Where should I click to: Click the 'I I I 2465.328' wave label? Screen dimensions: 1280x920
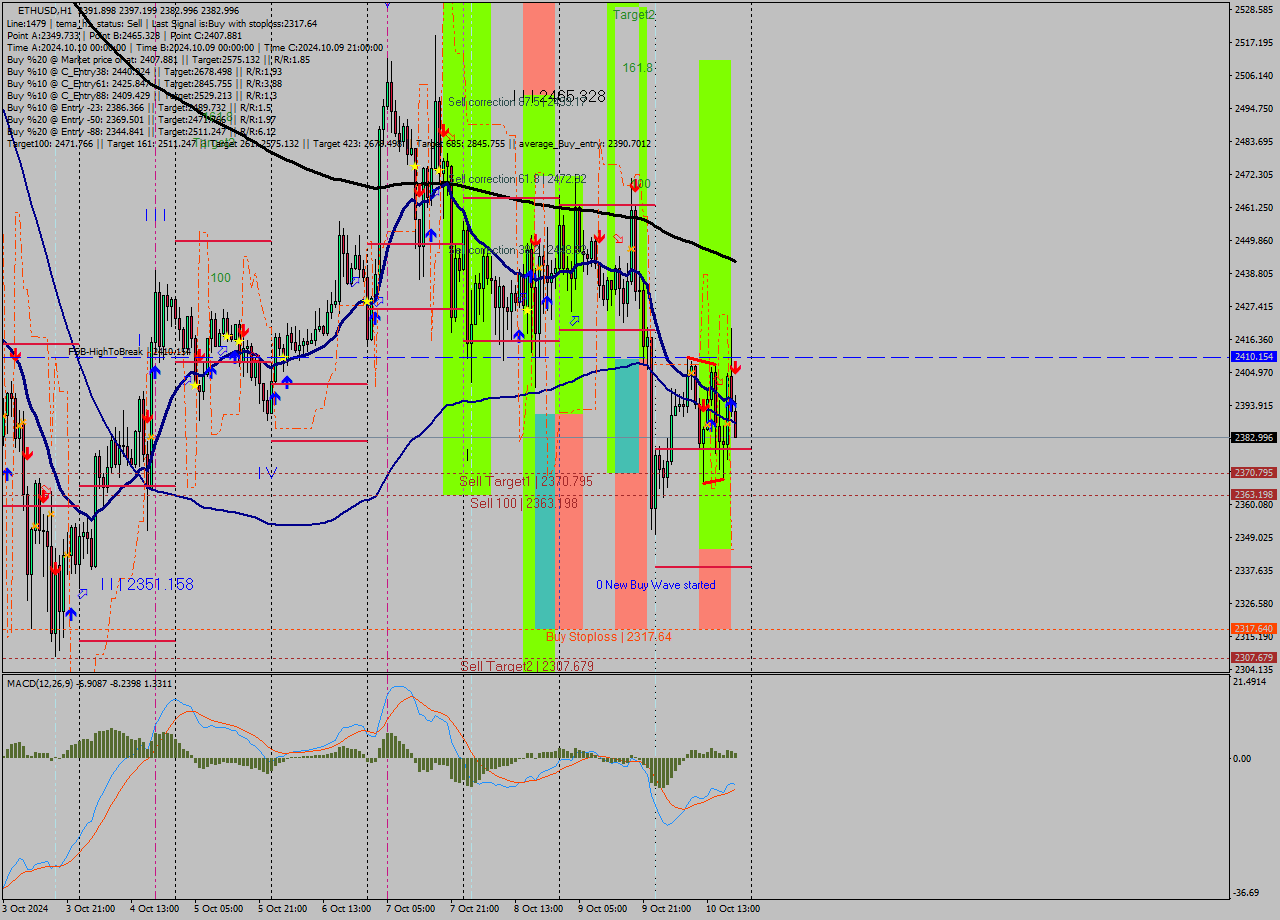pos(559,96)
